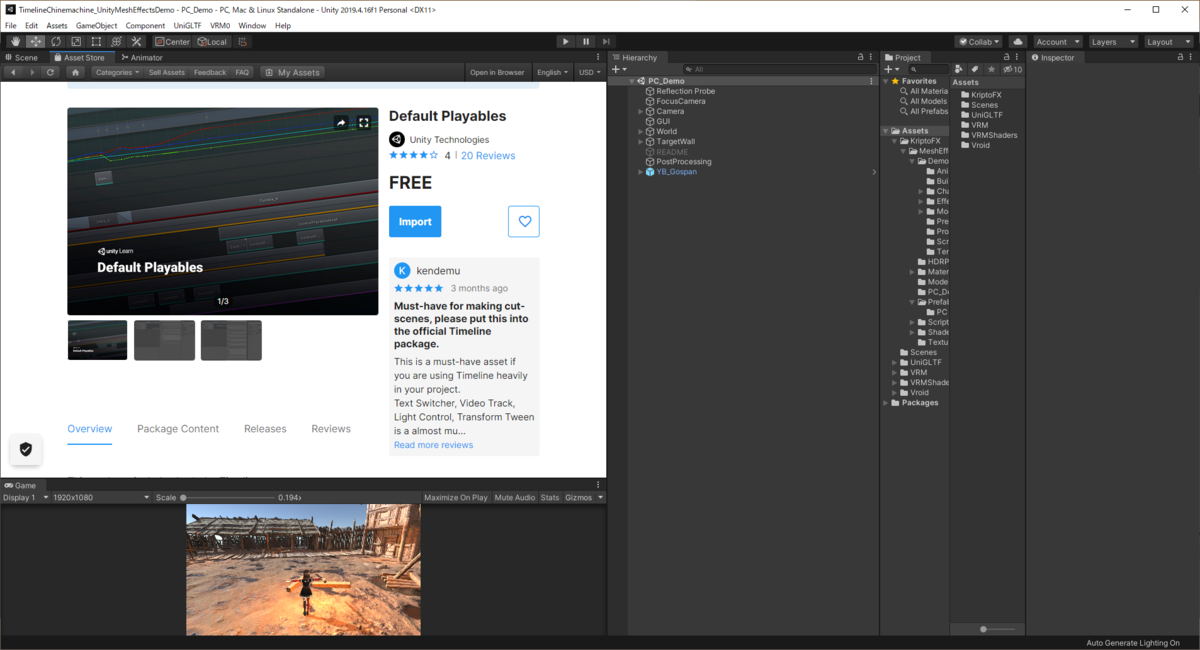Add Default Playables to wishlist
The image size is (1200, 650).
tap(523, 221)
